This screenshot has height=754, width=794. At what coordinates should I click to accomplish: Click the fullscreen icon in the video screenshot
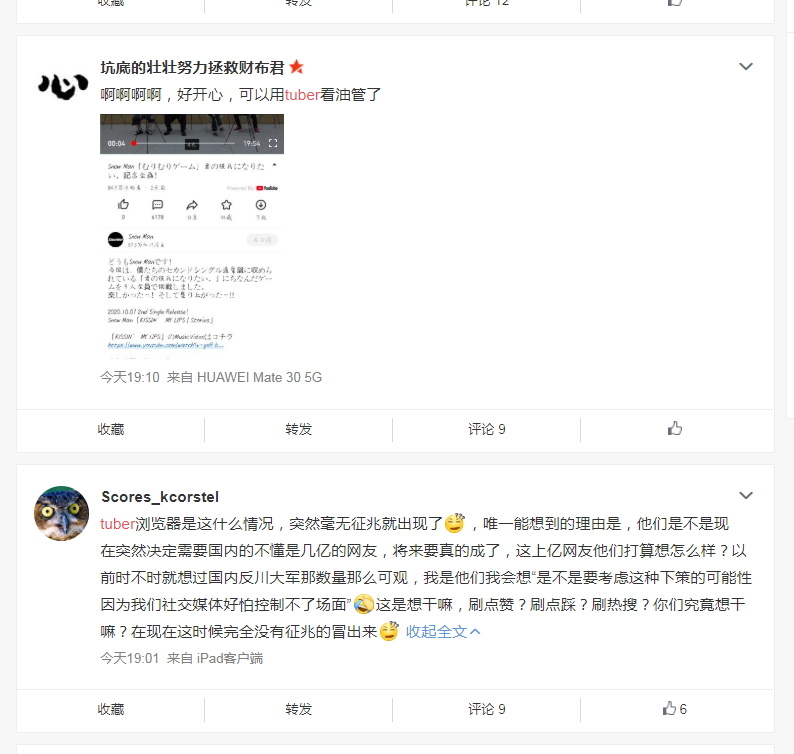273,143
